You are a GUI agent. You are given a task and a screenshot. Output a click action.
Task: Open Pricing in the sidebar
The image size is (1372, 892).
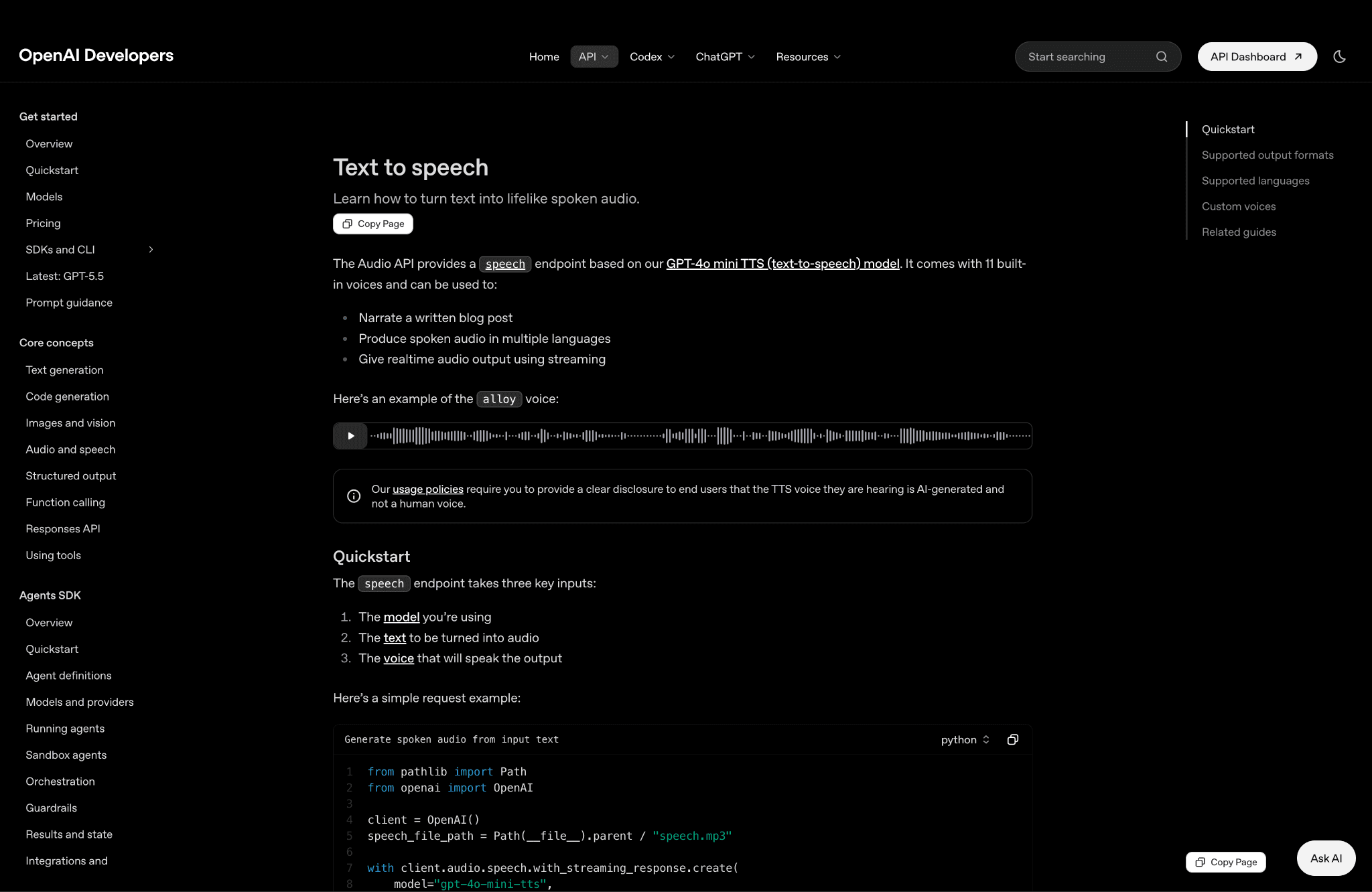(x=43, y=224)
